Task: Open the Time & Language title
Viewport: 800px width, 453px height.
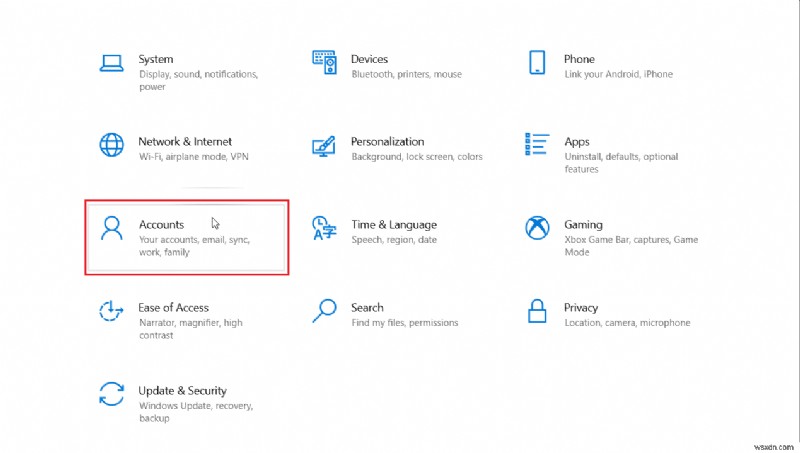Action: click(394, 225)
